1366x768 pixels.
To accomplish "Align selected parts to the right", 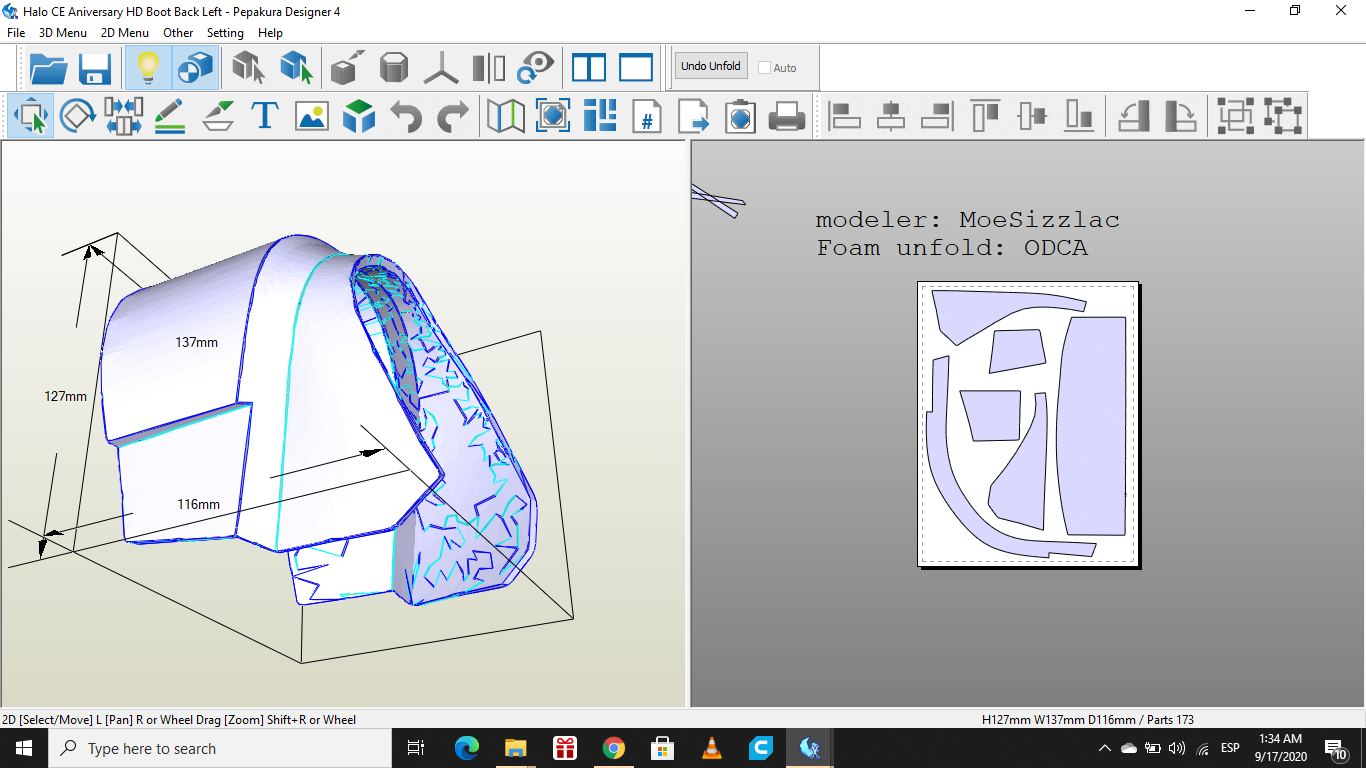I will 938,116.
